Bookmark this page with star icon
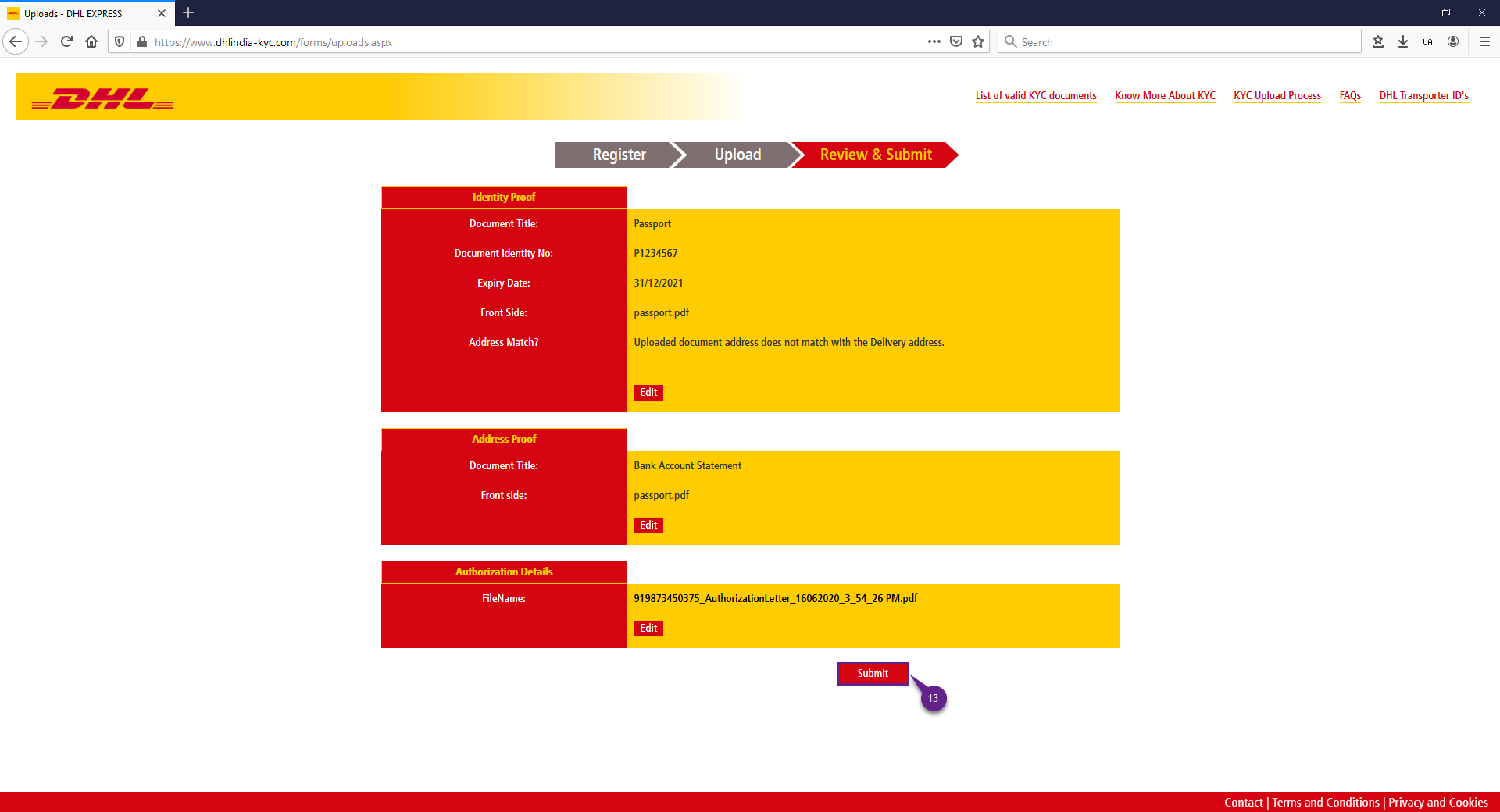 (978, 41)
